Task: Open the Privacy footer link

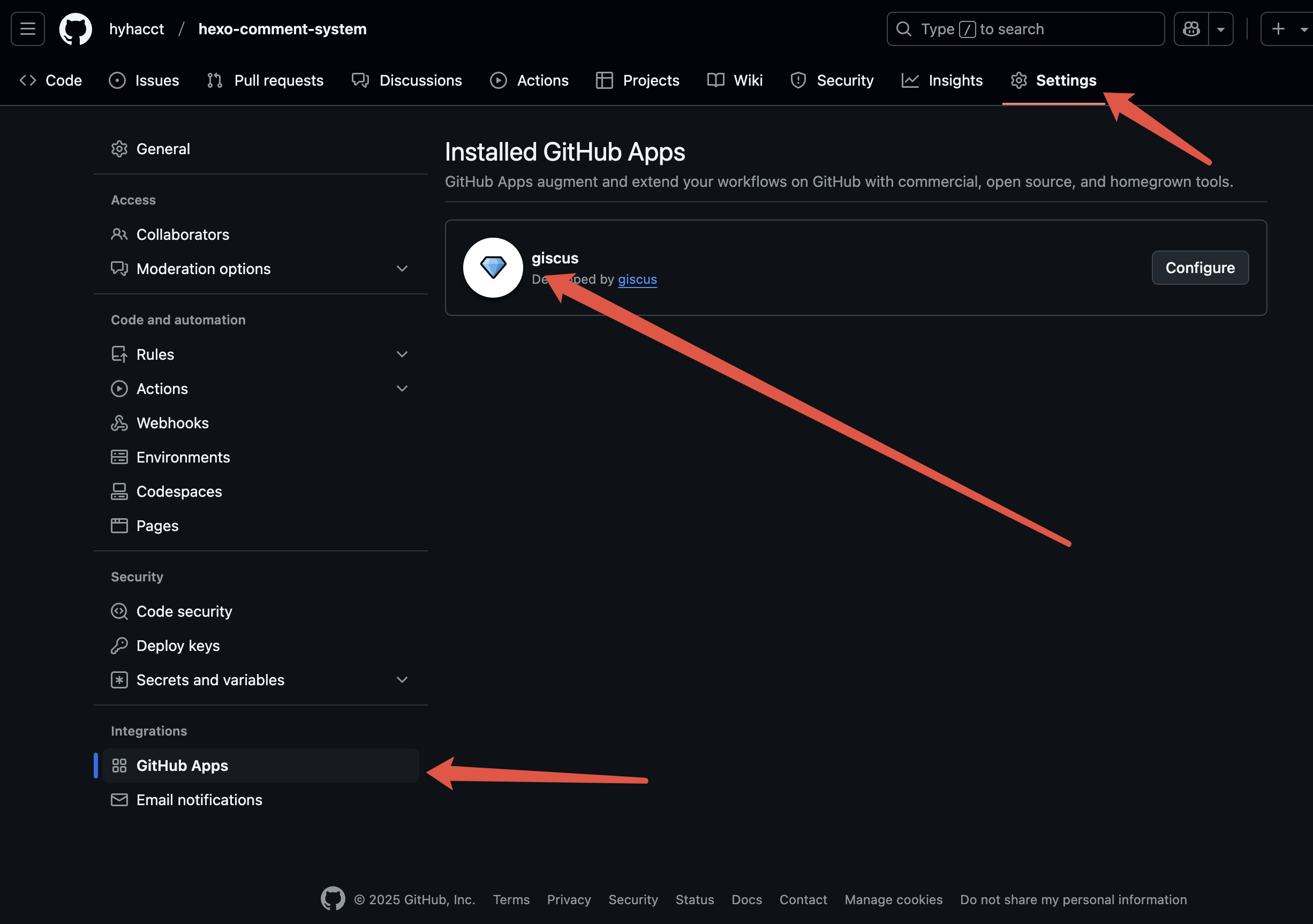Action: 569,899
